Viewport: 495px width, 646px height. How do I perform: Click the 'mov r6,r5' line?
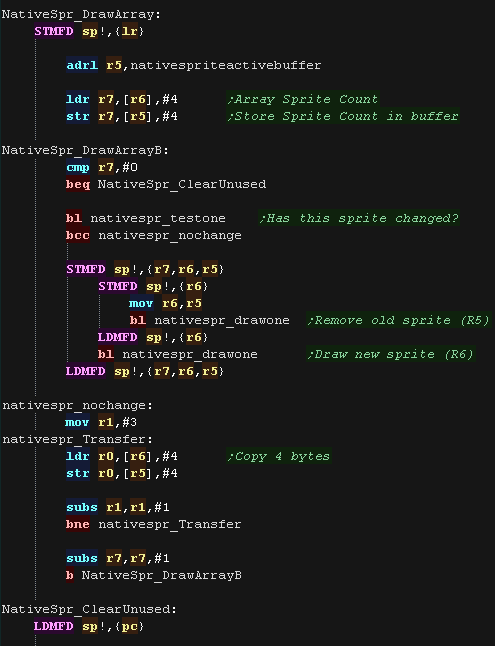(x=166, y=303)
